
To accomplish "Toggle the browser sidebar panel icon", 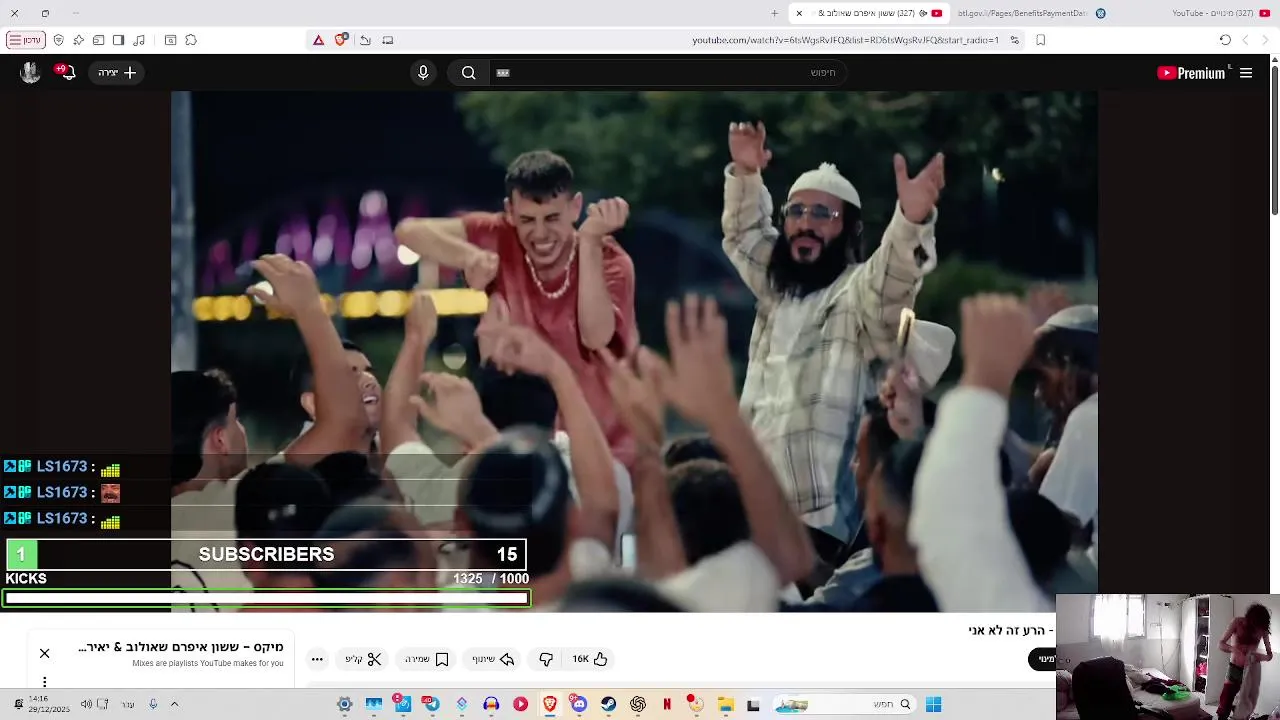I will point(118,40).
